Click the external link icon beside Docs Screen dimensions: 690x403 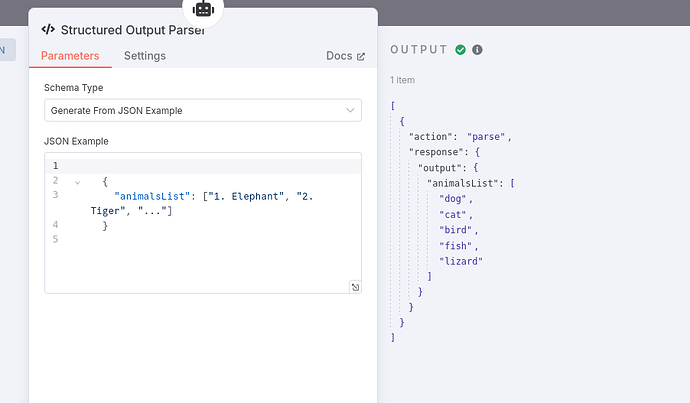tap(361, 57)
